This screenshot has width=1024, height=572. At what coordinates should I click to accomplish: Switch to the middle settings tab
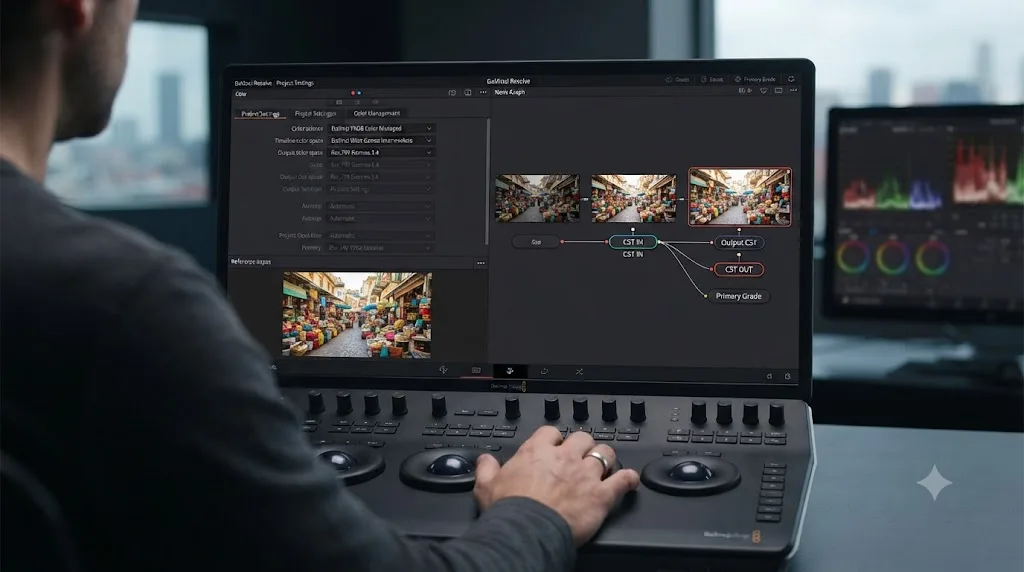315,114
